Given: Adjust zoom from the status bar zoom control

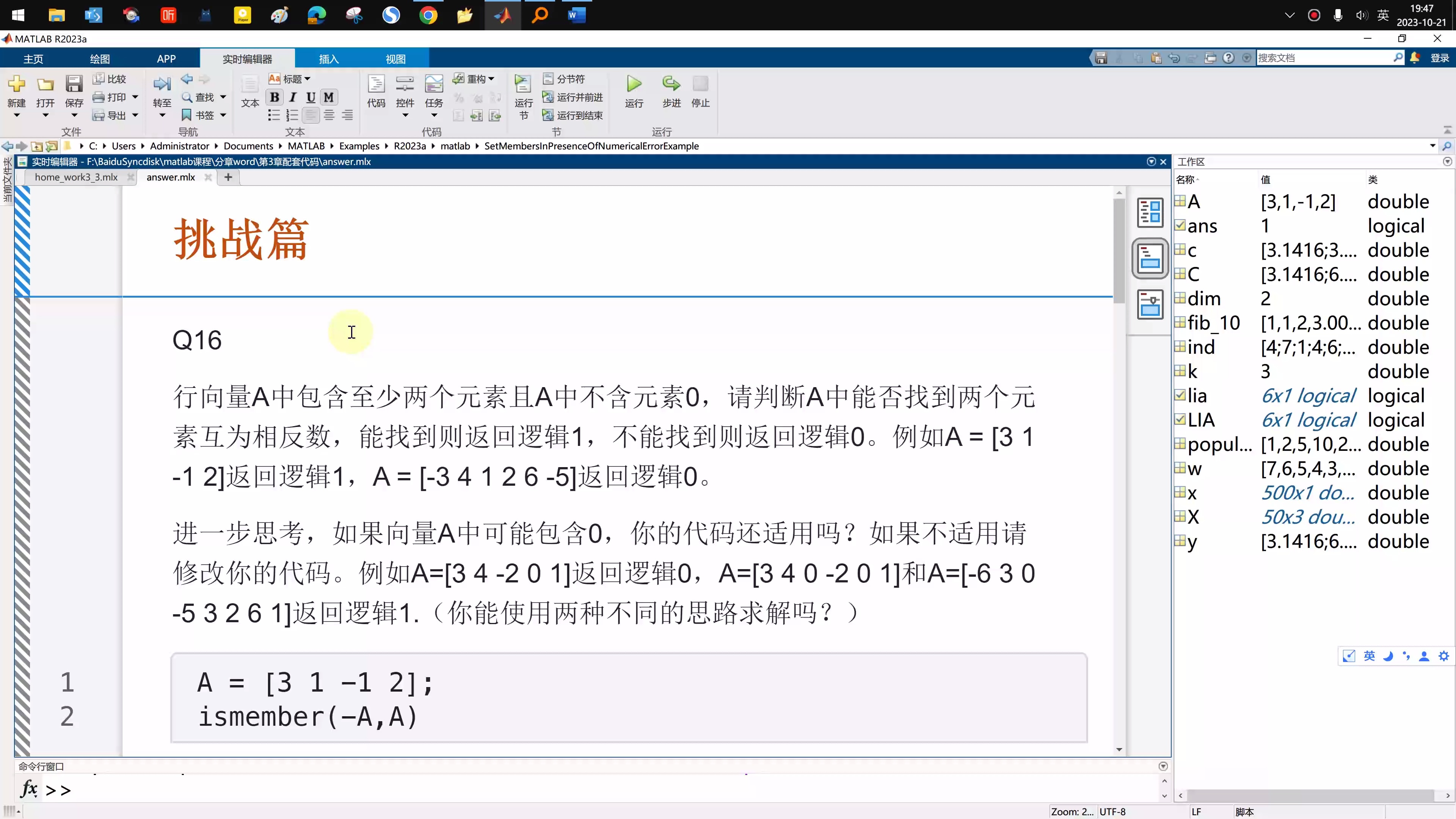Looking at the screenshot, I should coord(1072,811).
